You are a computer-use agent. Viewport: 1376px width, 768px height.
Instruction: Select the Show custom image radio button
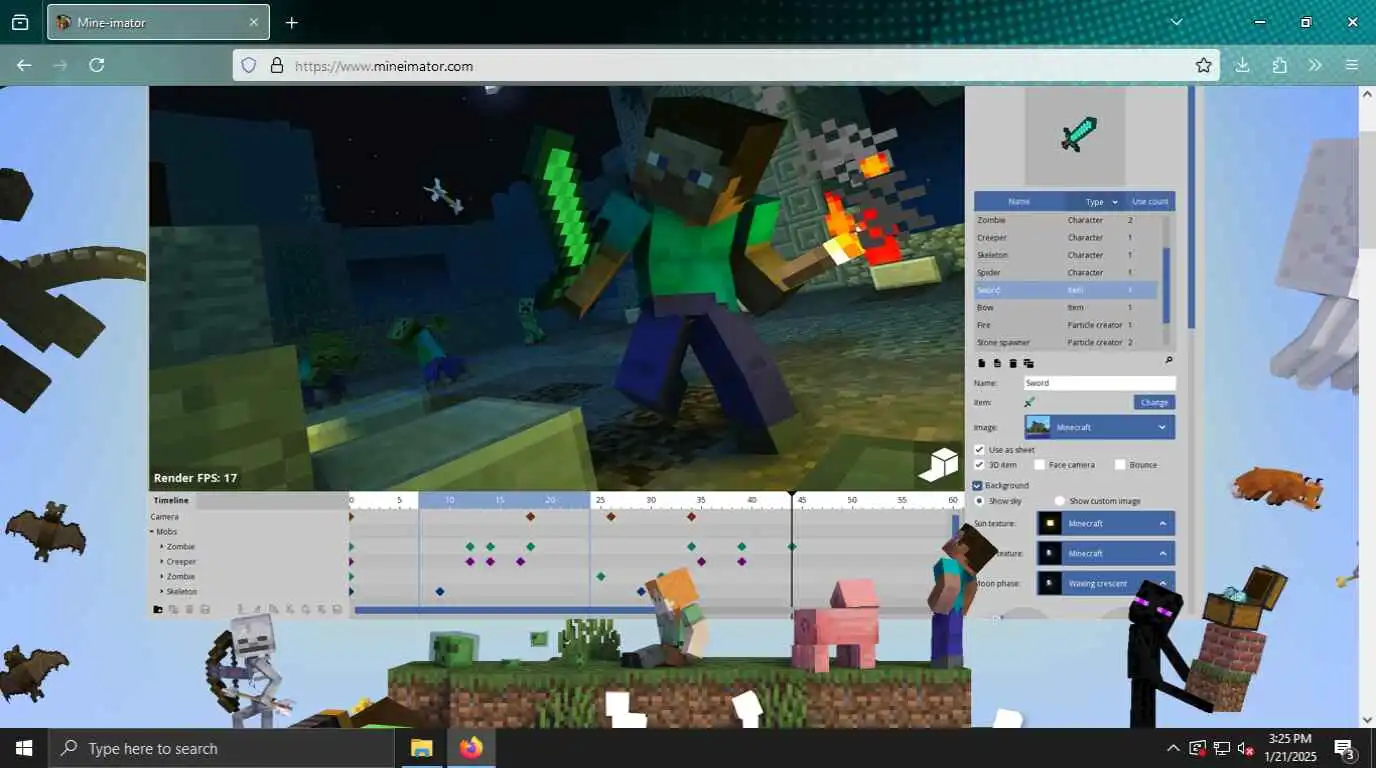[x=1060, y=501]
